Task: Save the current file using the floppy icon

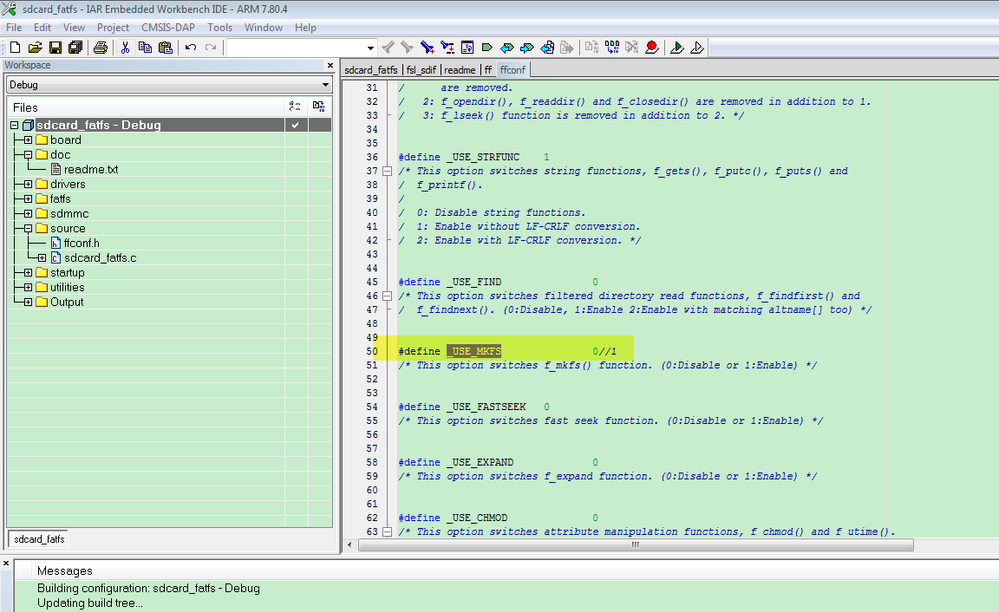Action: pos(55,48)
